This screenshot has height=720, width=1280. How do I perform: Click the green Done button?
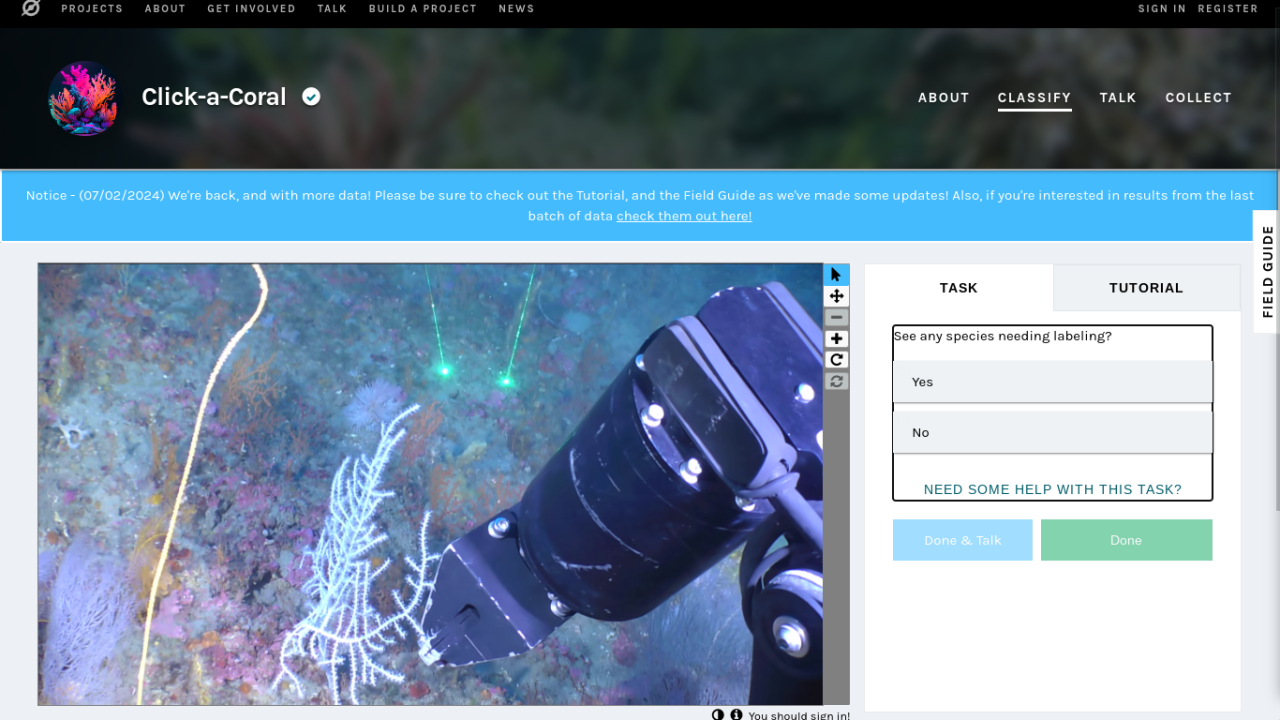pyautogui.click(x=1126, y=540)
